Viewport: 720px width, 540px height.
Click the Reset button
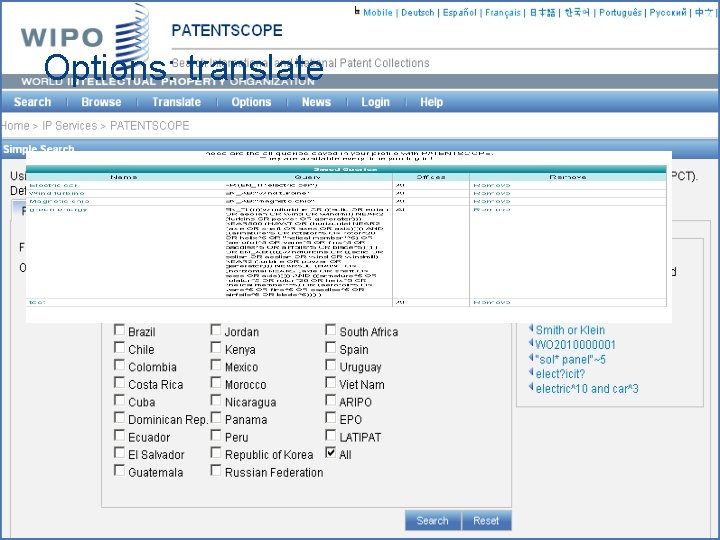(486, 521)
